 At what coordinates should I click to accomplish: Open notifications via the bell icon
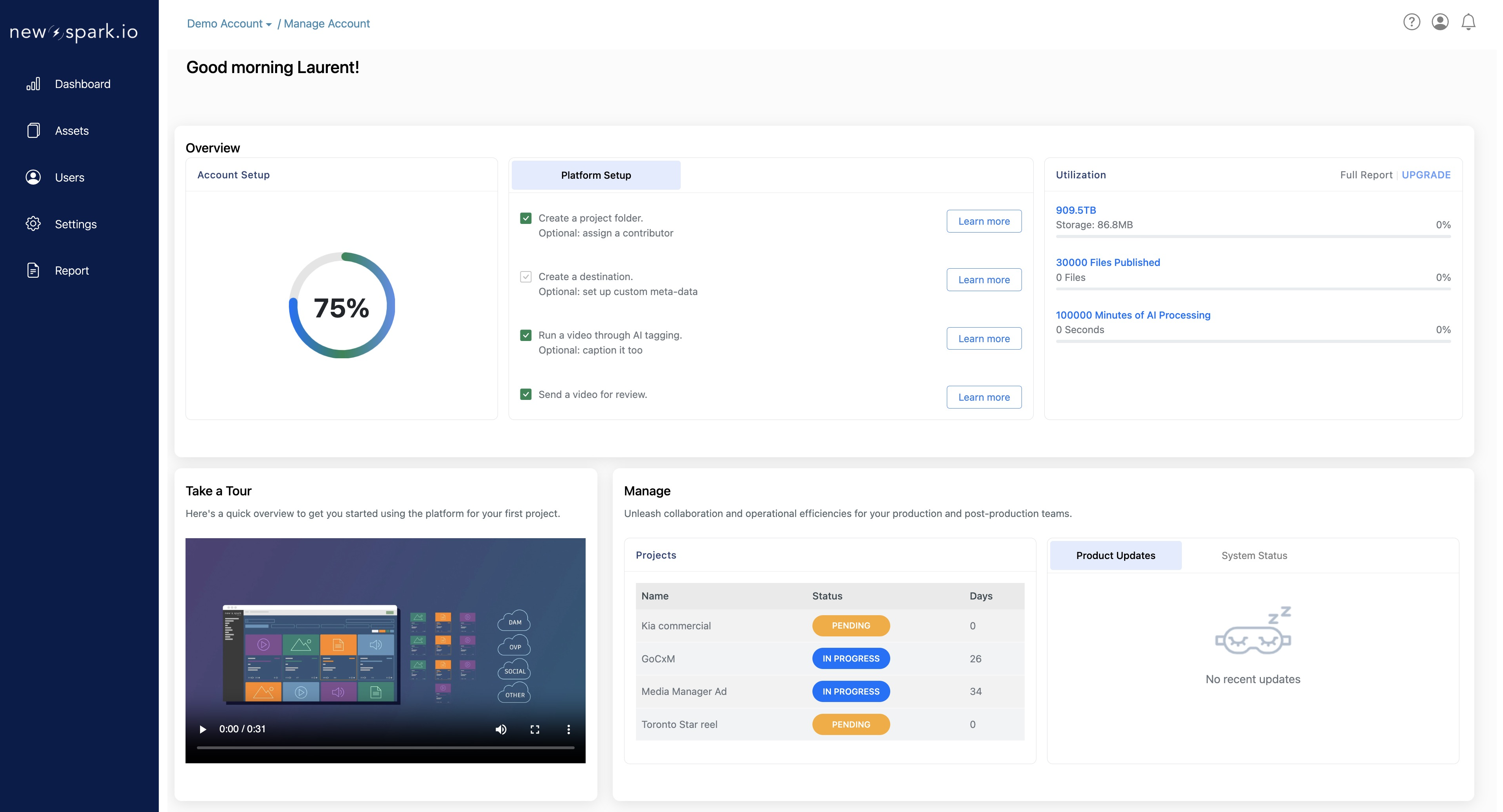click(1468, 22)
